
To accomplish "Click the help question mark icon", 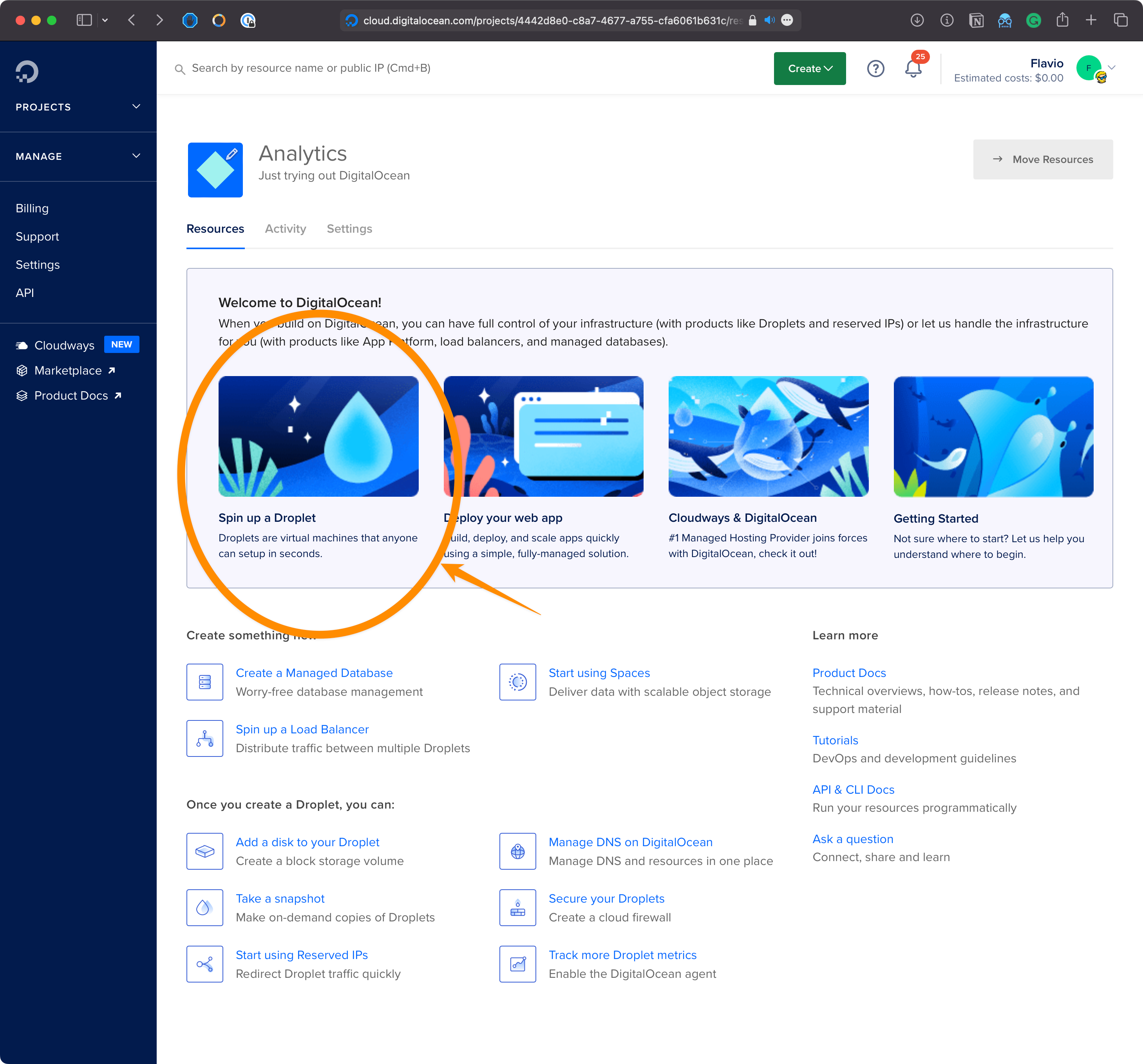I will [875, 69].
